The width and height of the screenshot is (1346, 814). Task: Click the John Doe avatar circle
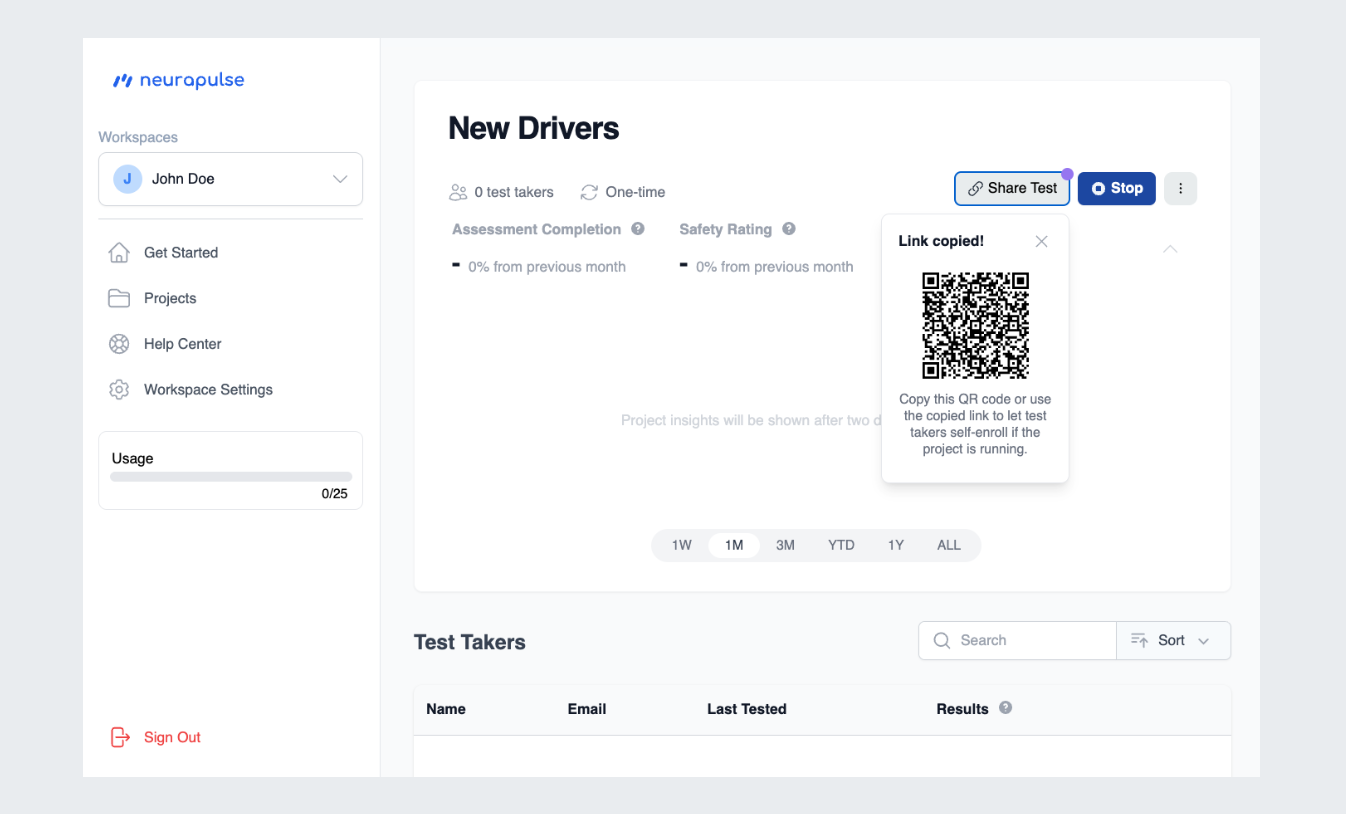pos(127,179)
